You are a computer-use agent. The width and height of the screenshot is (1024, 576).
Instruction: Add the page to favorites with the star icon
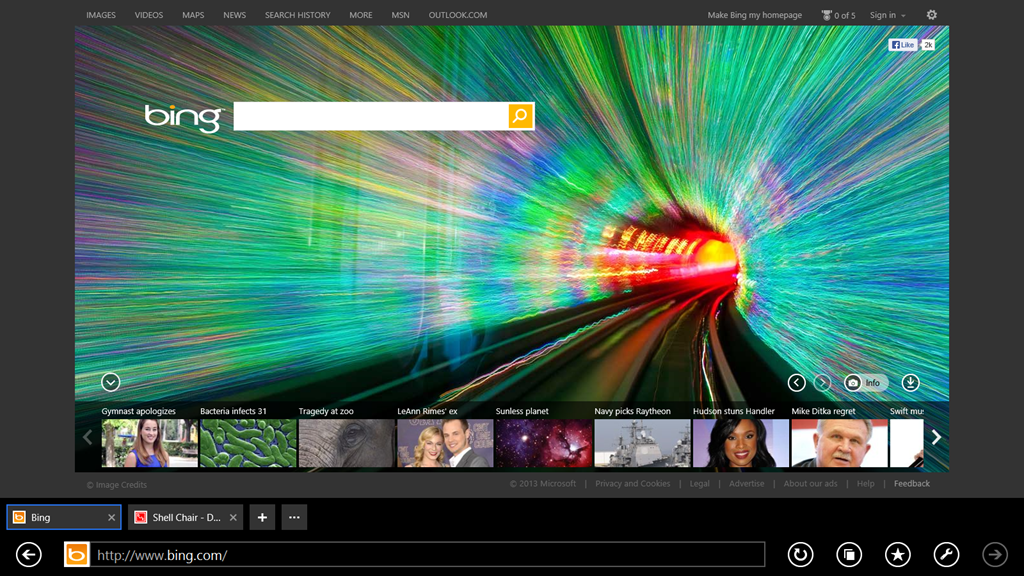point(897,554)
